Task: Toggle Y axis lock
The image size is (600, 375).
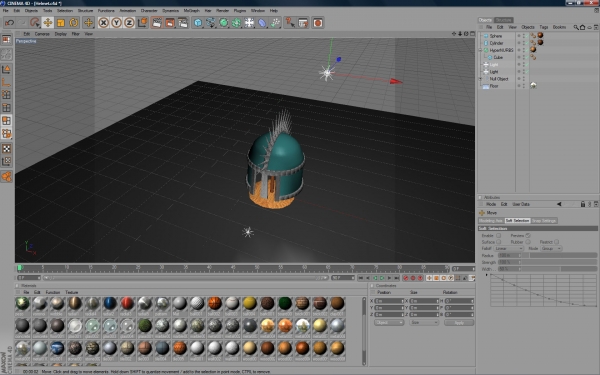Action: point(116,23)
